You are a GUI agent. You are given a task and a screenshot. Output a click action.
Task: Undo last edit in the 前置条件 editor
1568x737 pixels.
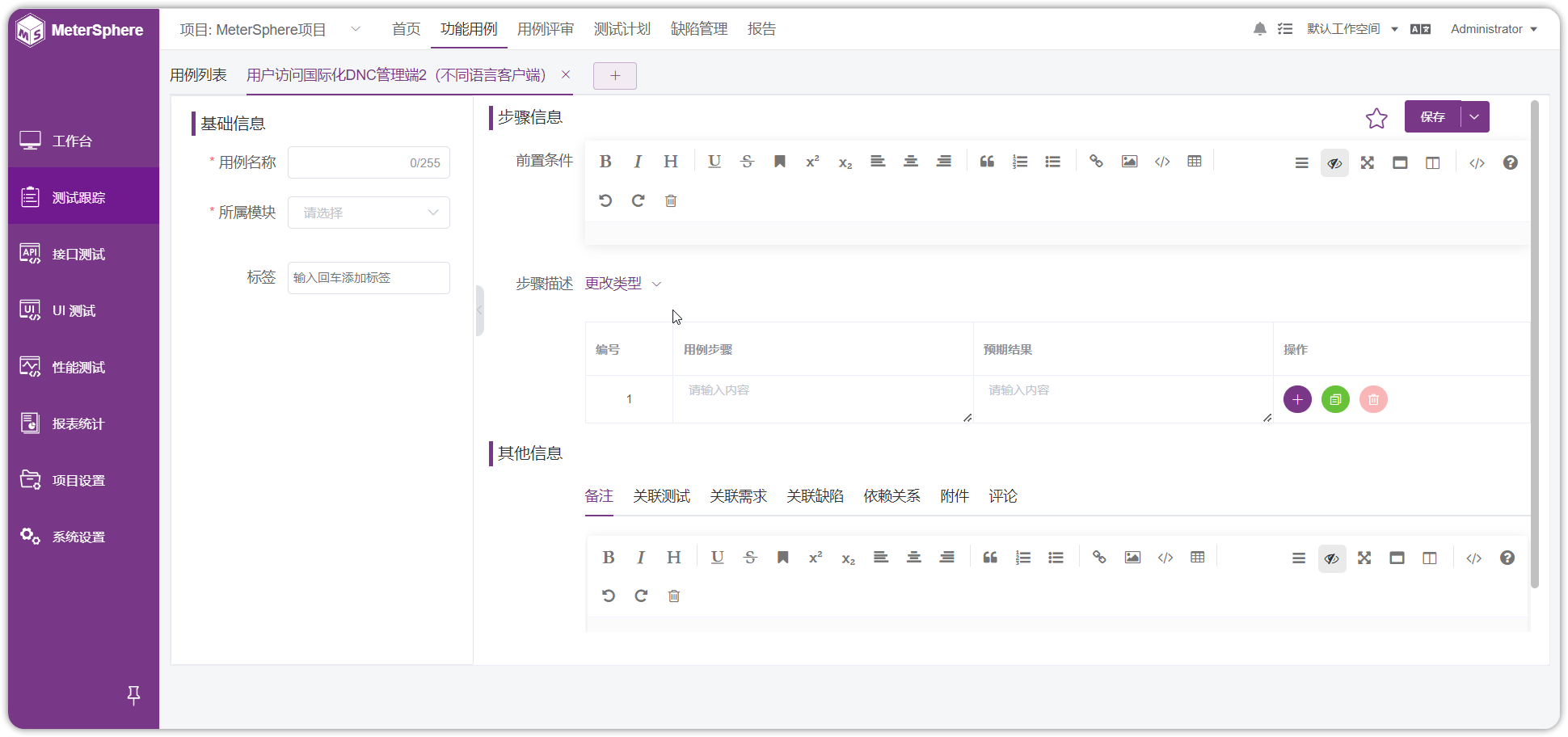coord(605,200)
